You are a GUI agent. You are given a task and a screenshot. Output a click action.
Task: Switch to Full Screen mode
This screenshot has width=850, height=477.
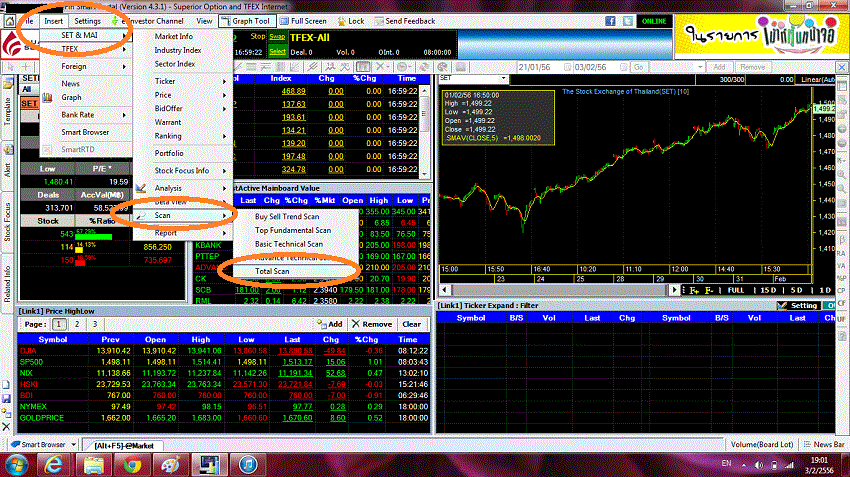[x=303, y=21]
